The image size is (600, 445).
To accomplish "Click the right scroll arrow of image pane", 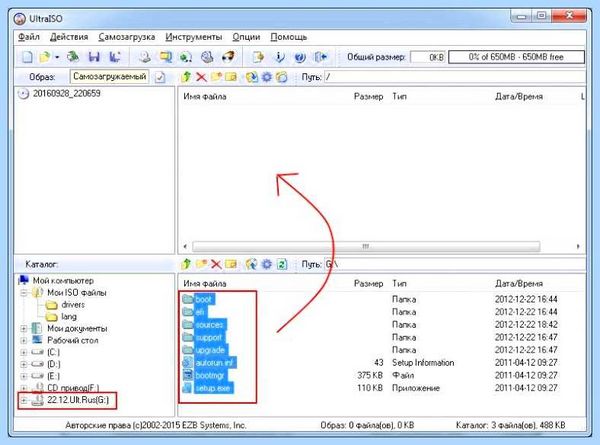I will coord(578,246).
